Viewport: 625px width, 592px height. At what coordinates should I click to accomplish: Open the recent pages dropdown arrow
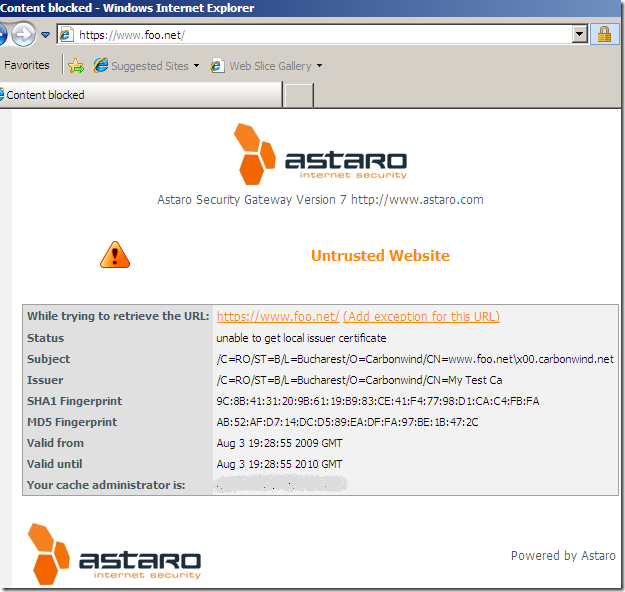(x=45, y=35)
